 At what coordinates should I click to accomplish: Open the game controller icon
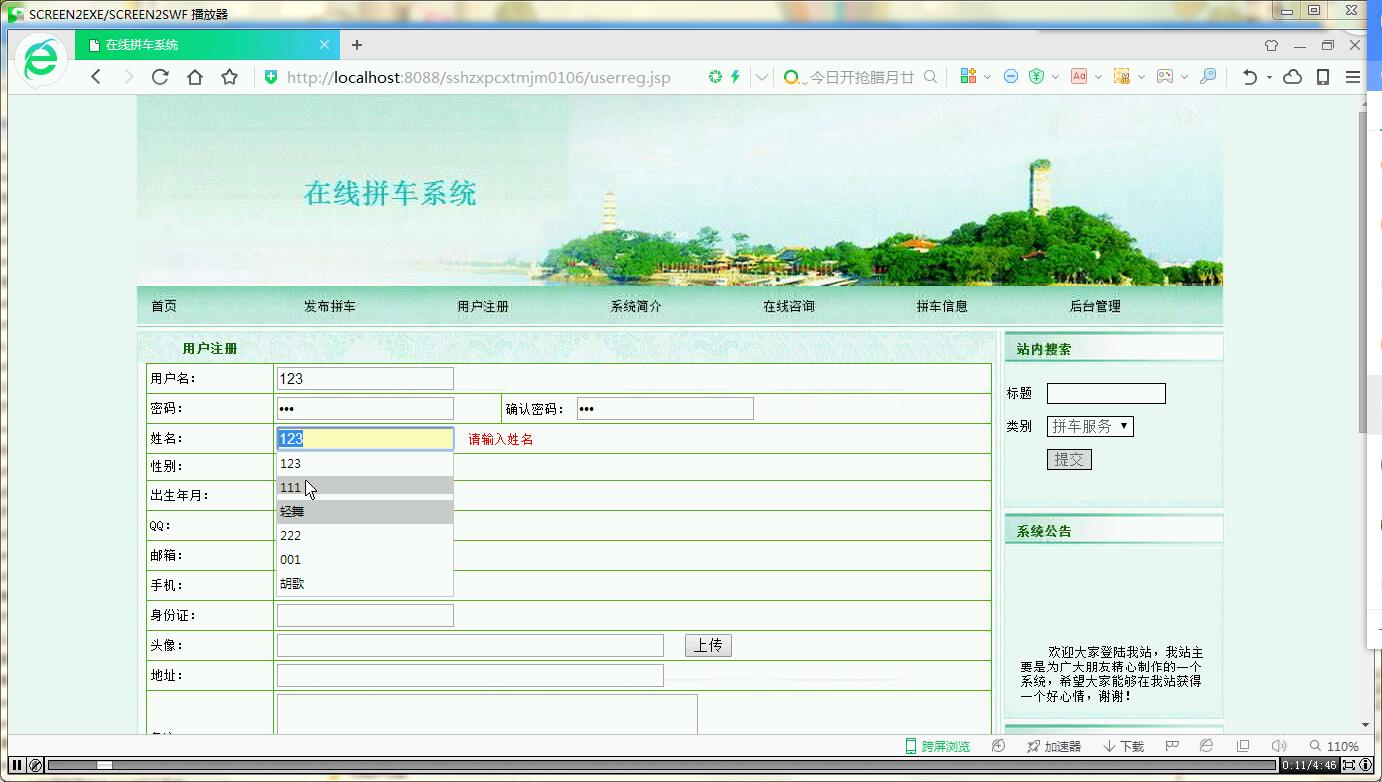(1165, 76)
